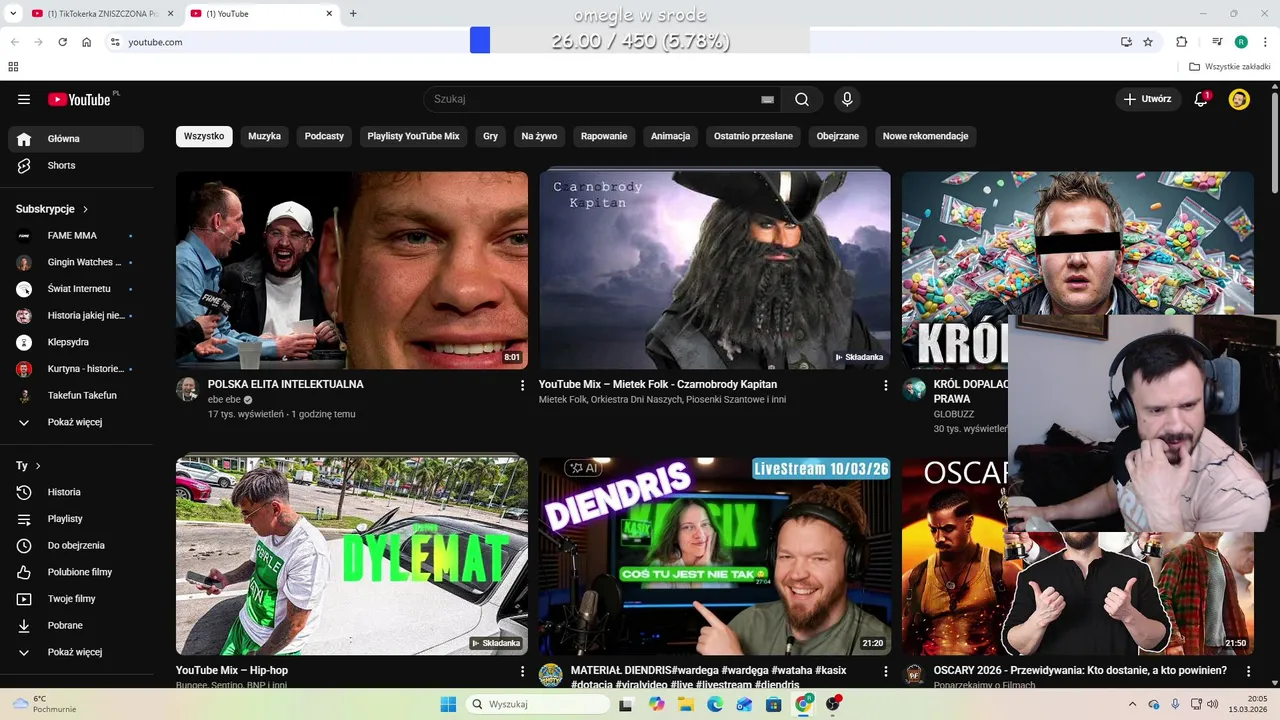The width and height of the screenshot is (1280, 720).
Task: Select the Animacja filter chip
Action: coord(671,136)
